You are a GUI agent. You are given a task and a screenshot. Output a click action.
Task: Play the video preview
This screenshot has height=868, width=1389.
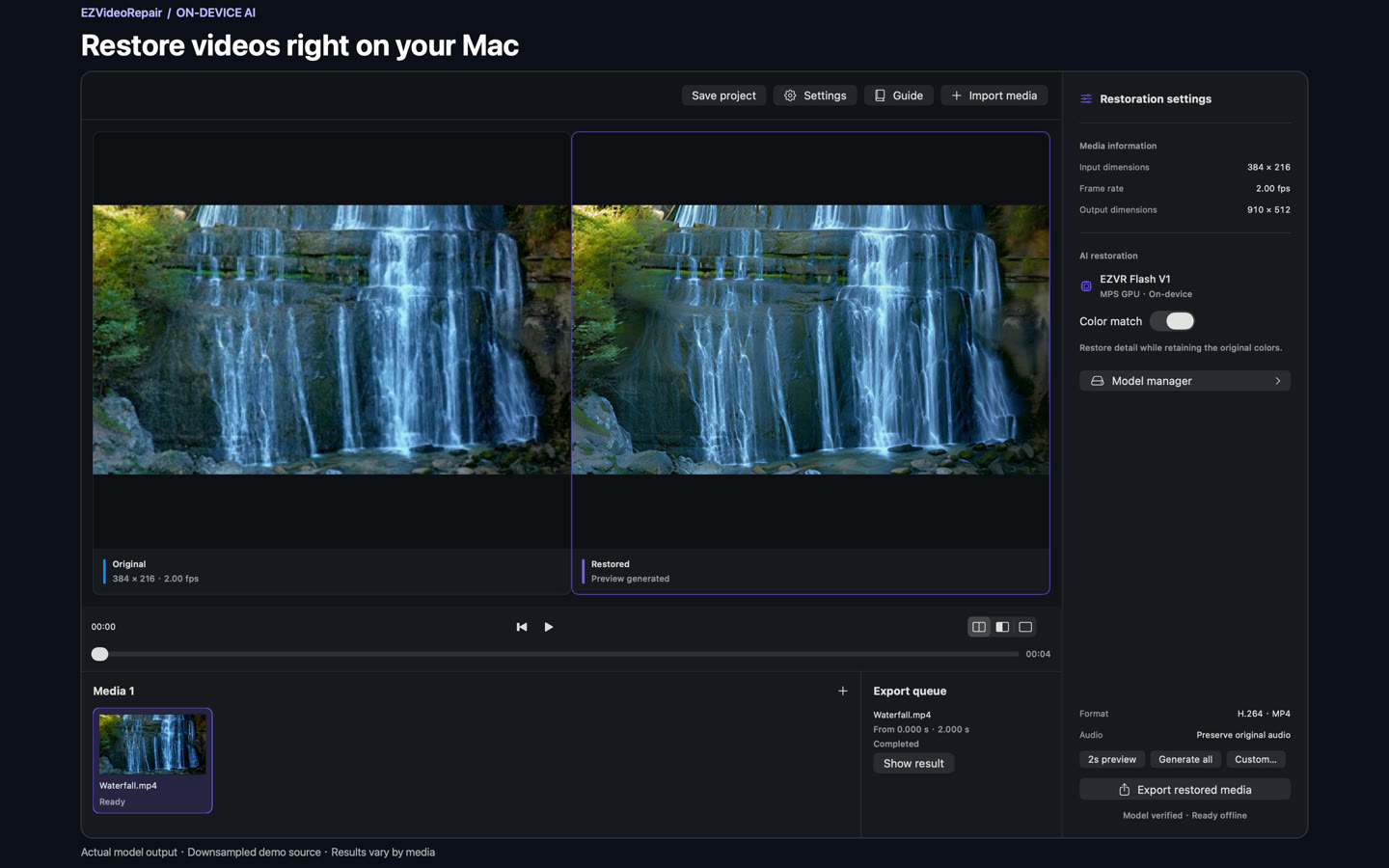click(549, 627)
